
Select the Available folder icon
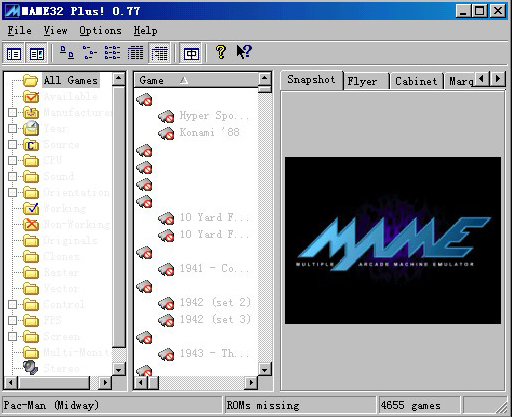31,96
